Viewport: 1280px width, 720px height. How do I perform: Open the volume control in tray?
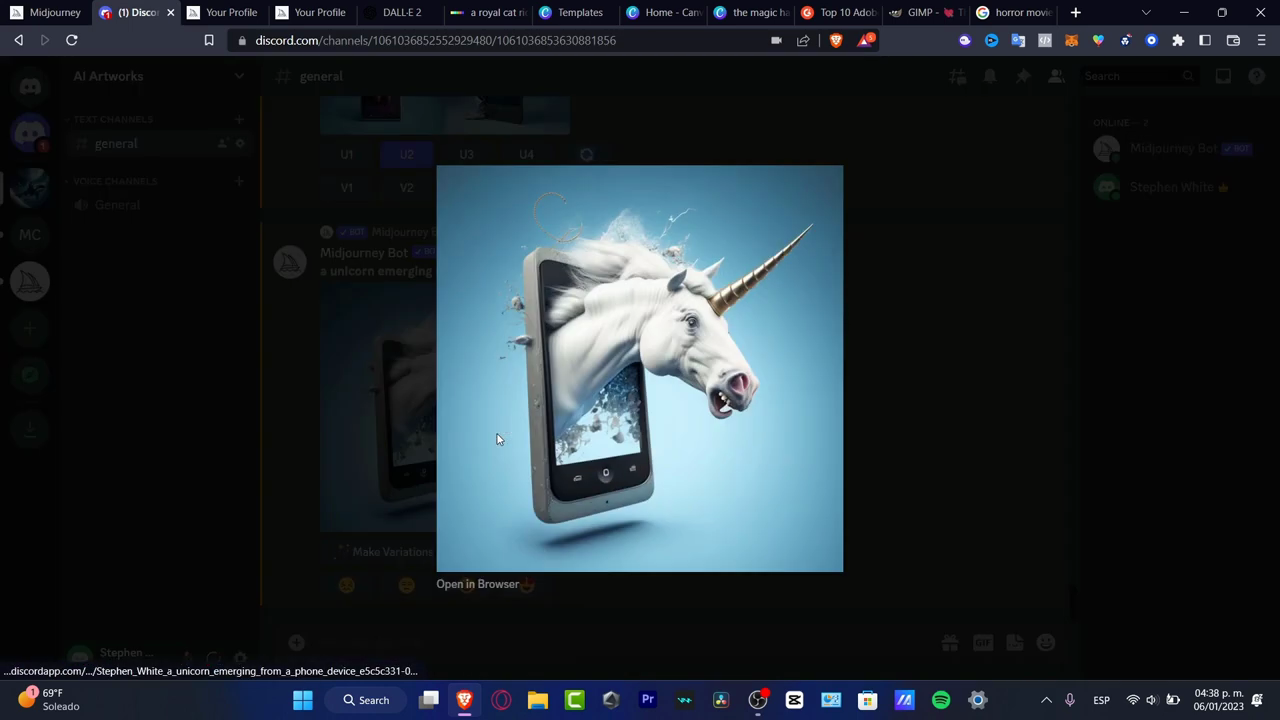point(1152,700)
